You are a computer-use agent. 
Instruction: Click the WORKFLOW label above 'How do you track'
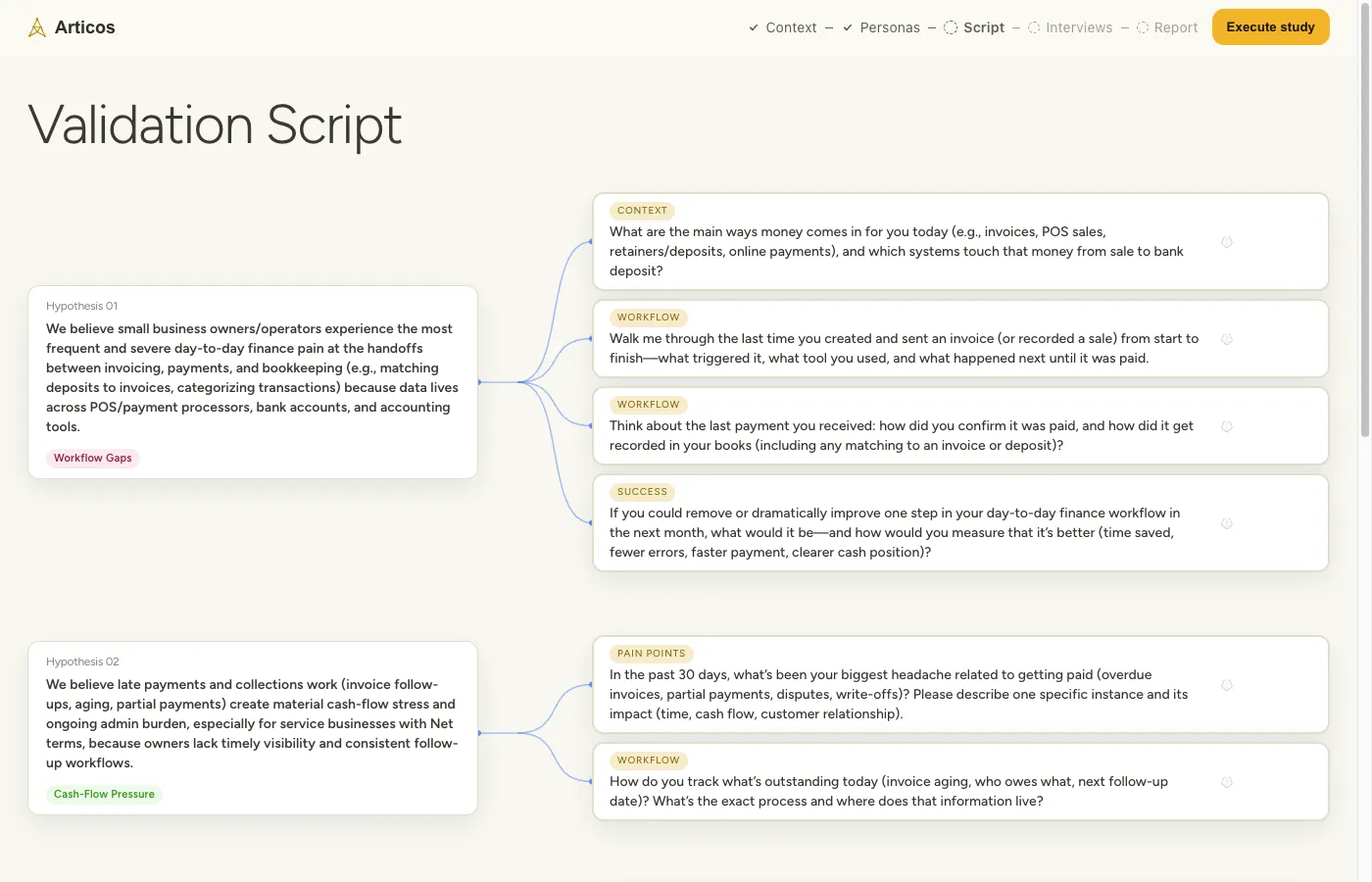pos(649,760)
